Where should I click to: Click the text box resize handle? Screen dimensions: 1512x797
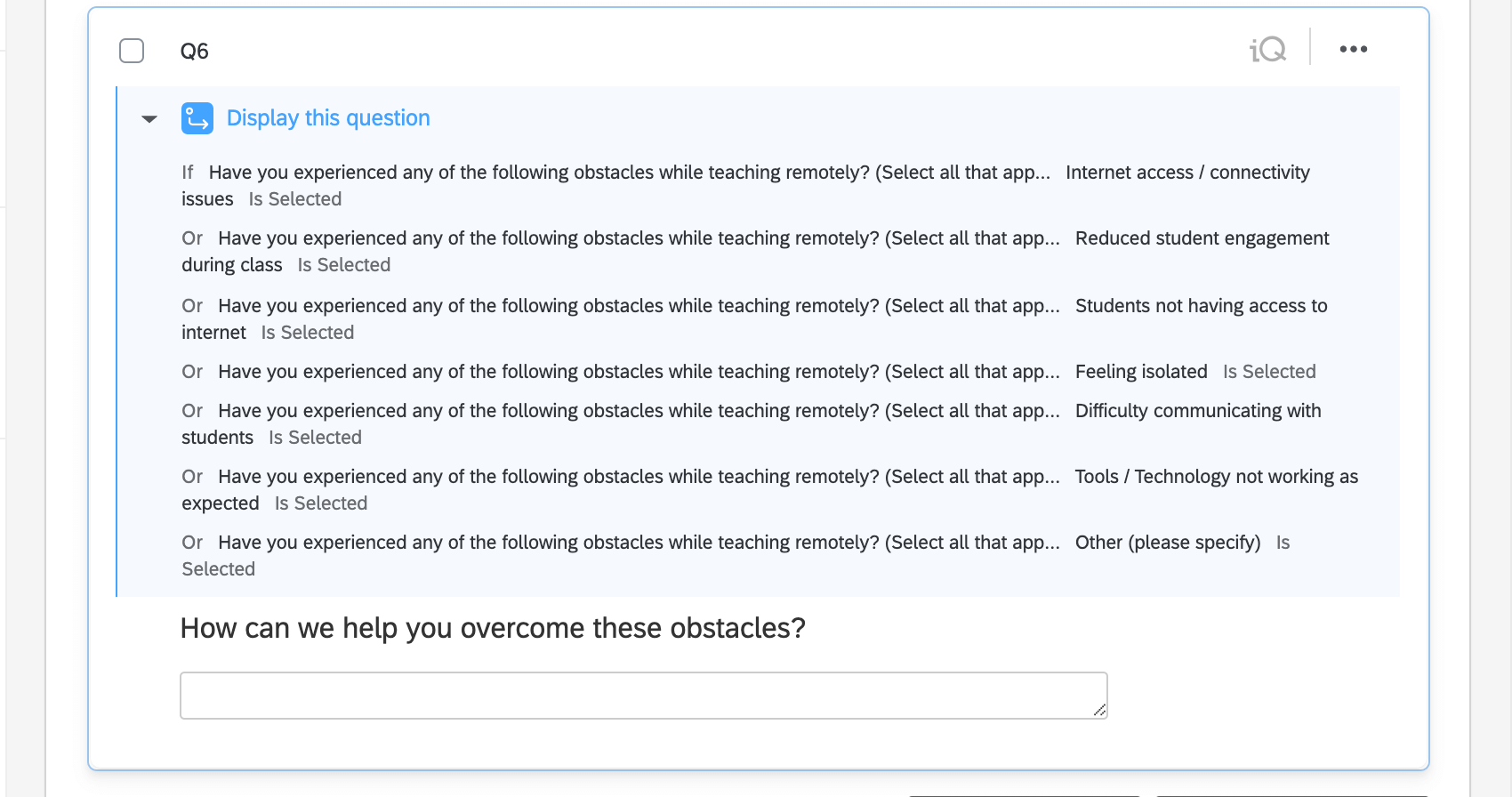pos(1100,710)
